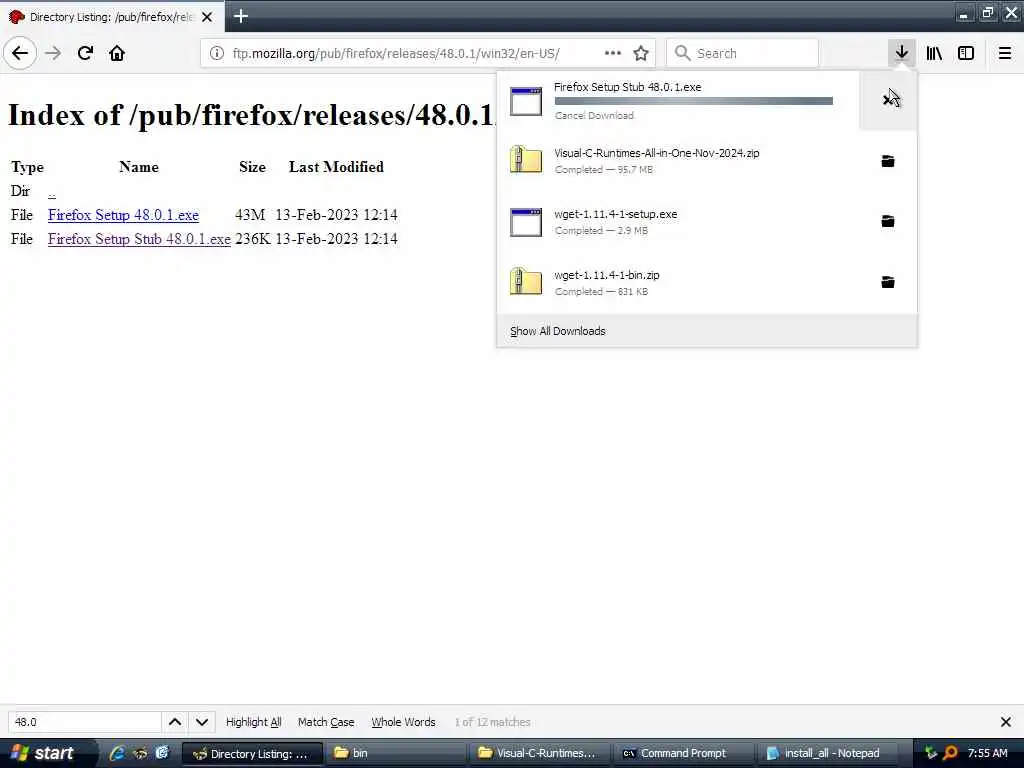Viewport: 1024px width, 768px height.
Task: Show site information in address bar
Action: coord(217,53)
